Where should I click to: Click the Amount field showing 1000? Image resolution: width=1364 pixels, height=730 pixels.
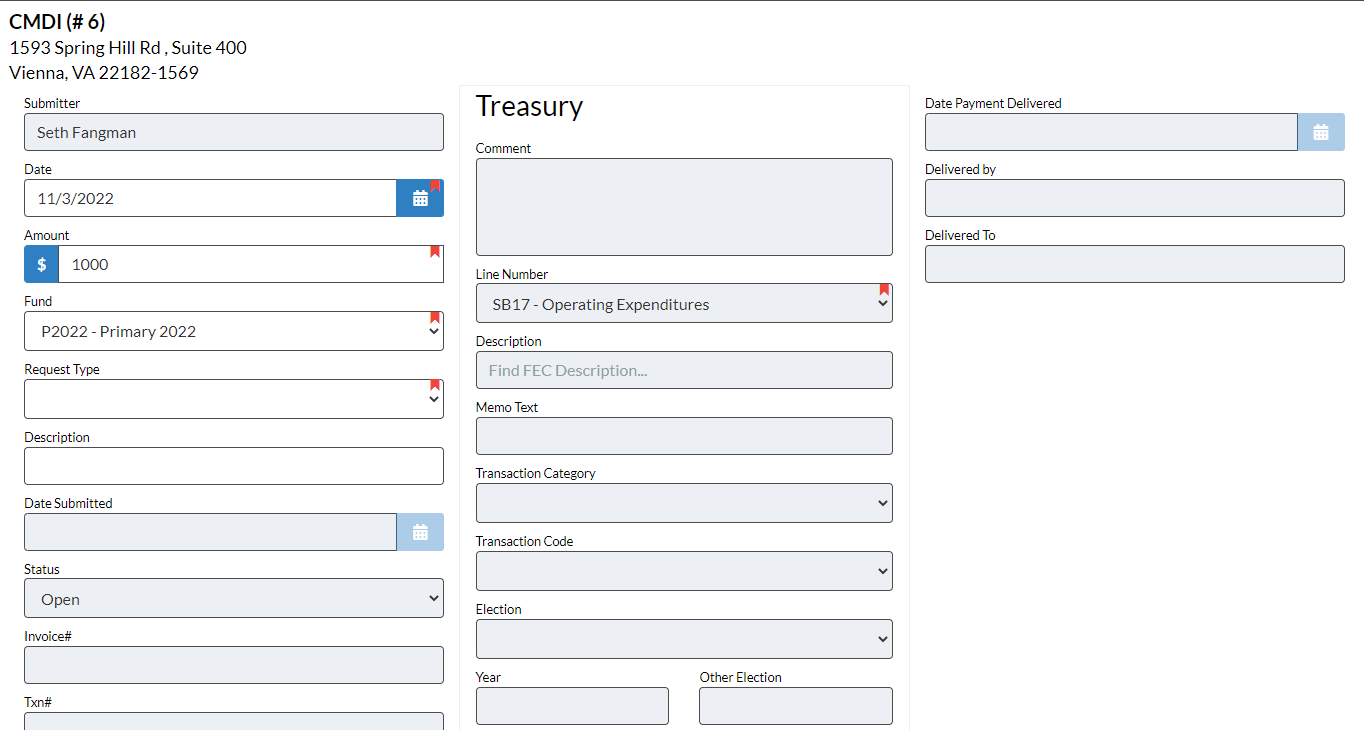[251, 264]
